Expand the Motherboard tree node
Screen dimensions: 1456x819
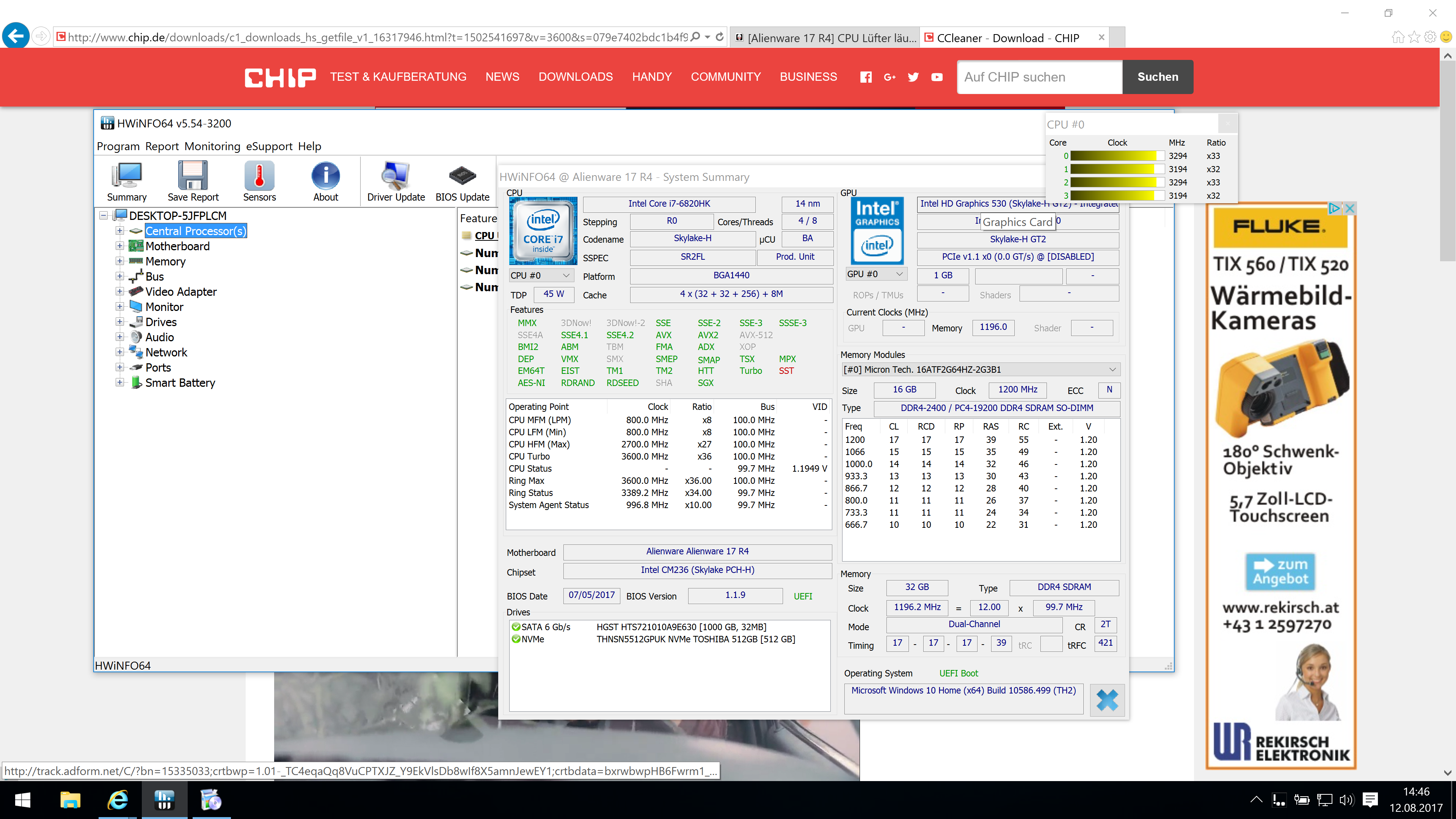coord(120,246)
